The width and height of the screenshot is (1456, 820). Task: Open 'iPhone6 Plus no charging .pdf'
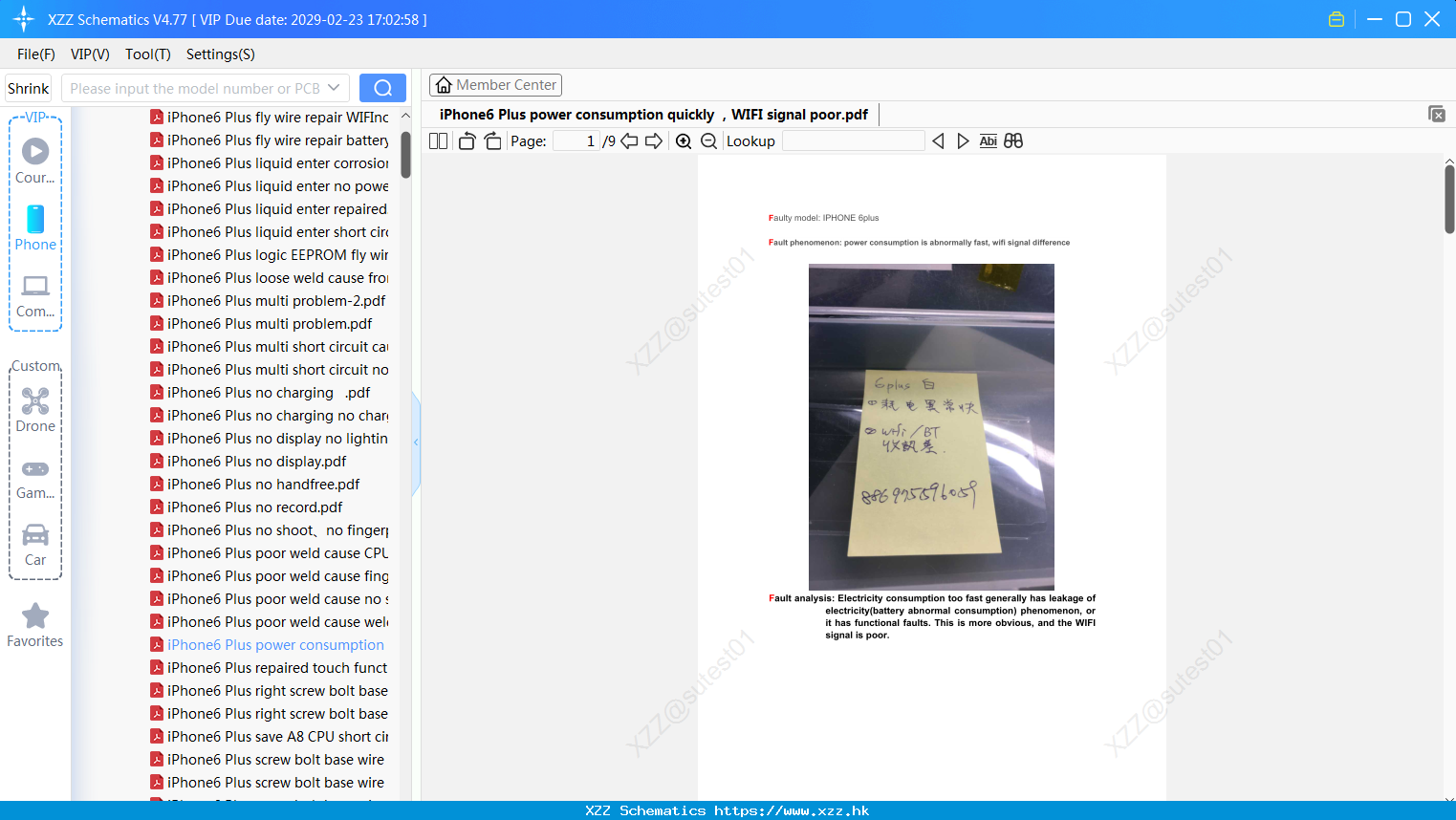pos(260,393)
